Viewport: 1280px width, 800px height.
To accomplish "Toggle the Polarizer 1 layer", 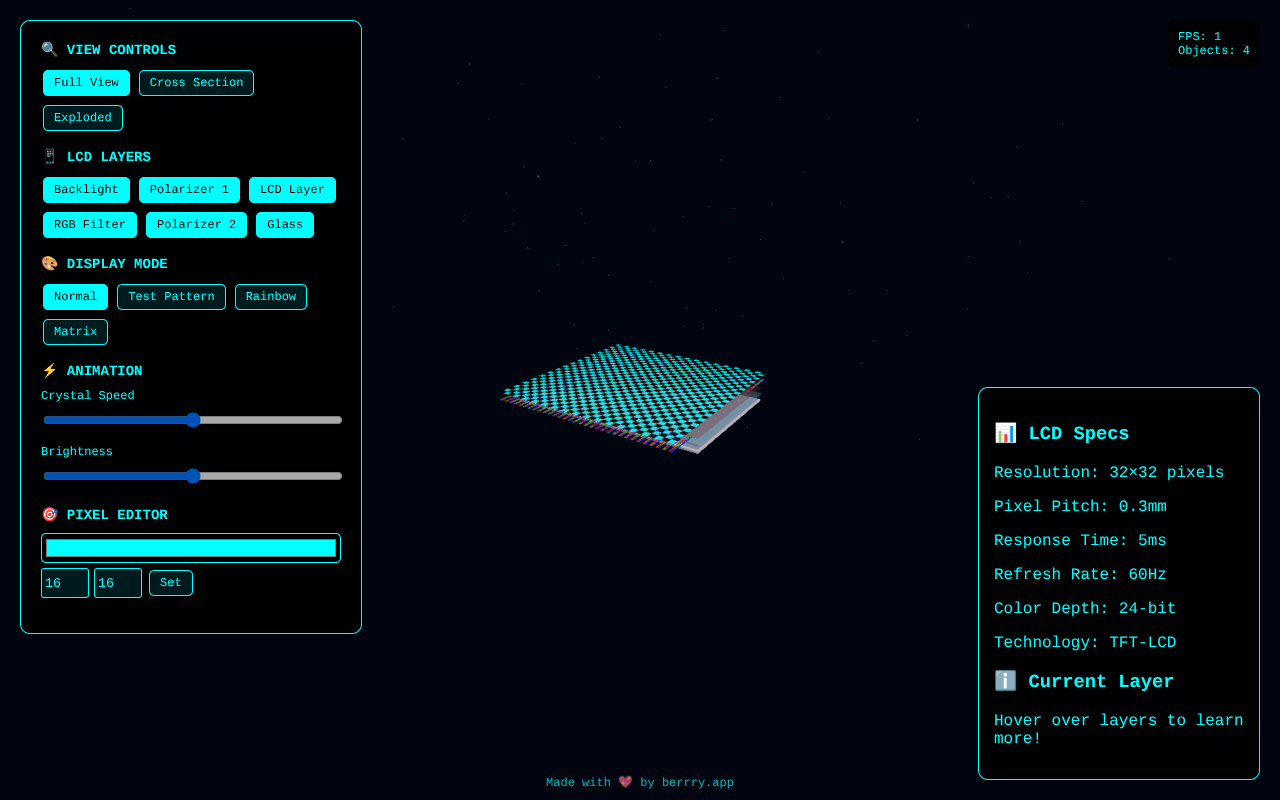I will pos(189,190).
